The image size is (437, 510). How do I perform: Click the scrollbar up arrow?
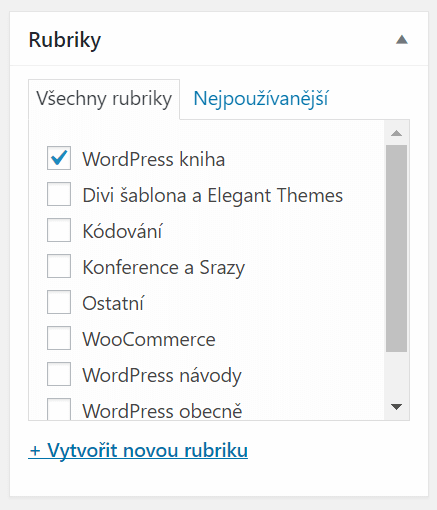tap(396, 133)
